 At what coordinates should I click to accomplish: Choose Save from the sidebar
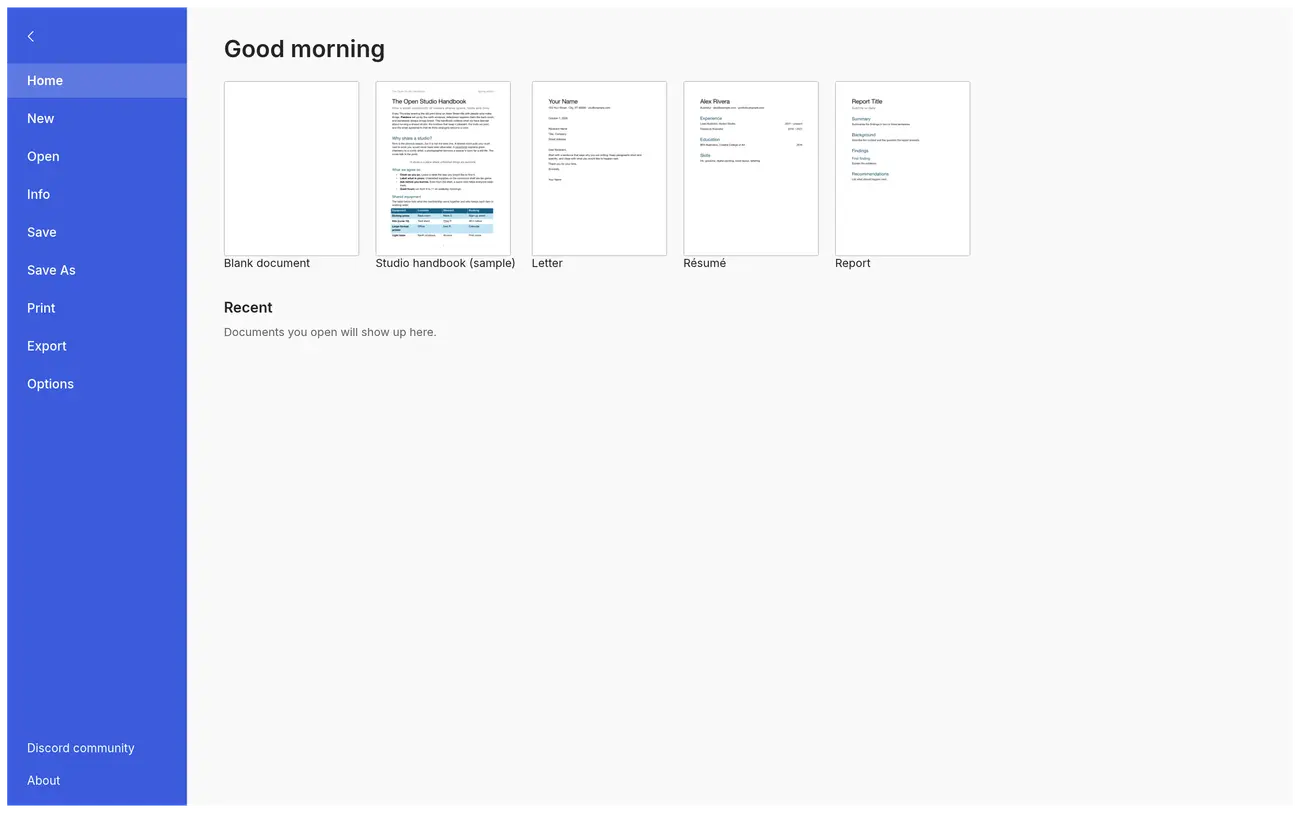pos(97,233)
